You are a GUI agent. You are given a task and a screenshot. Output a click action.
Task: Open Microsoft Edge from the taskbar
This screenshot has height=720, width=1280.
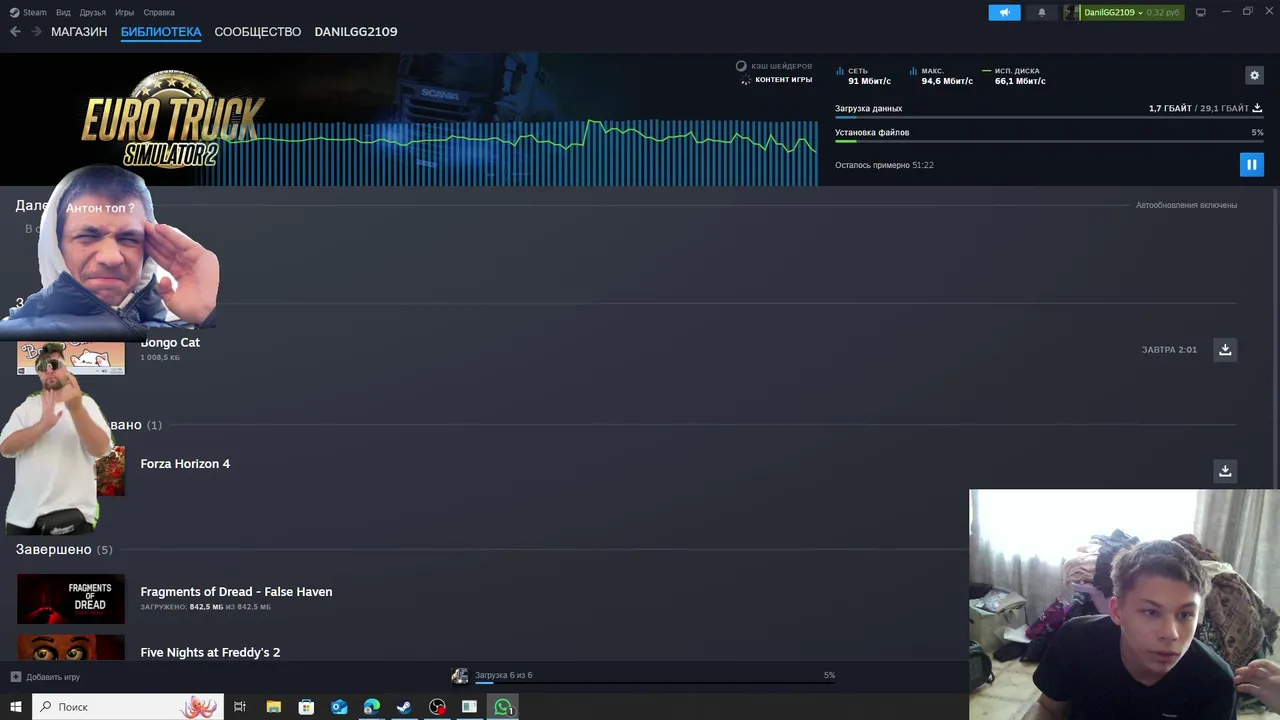(371, 707)
